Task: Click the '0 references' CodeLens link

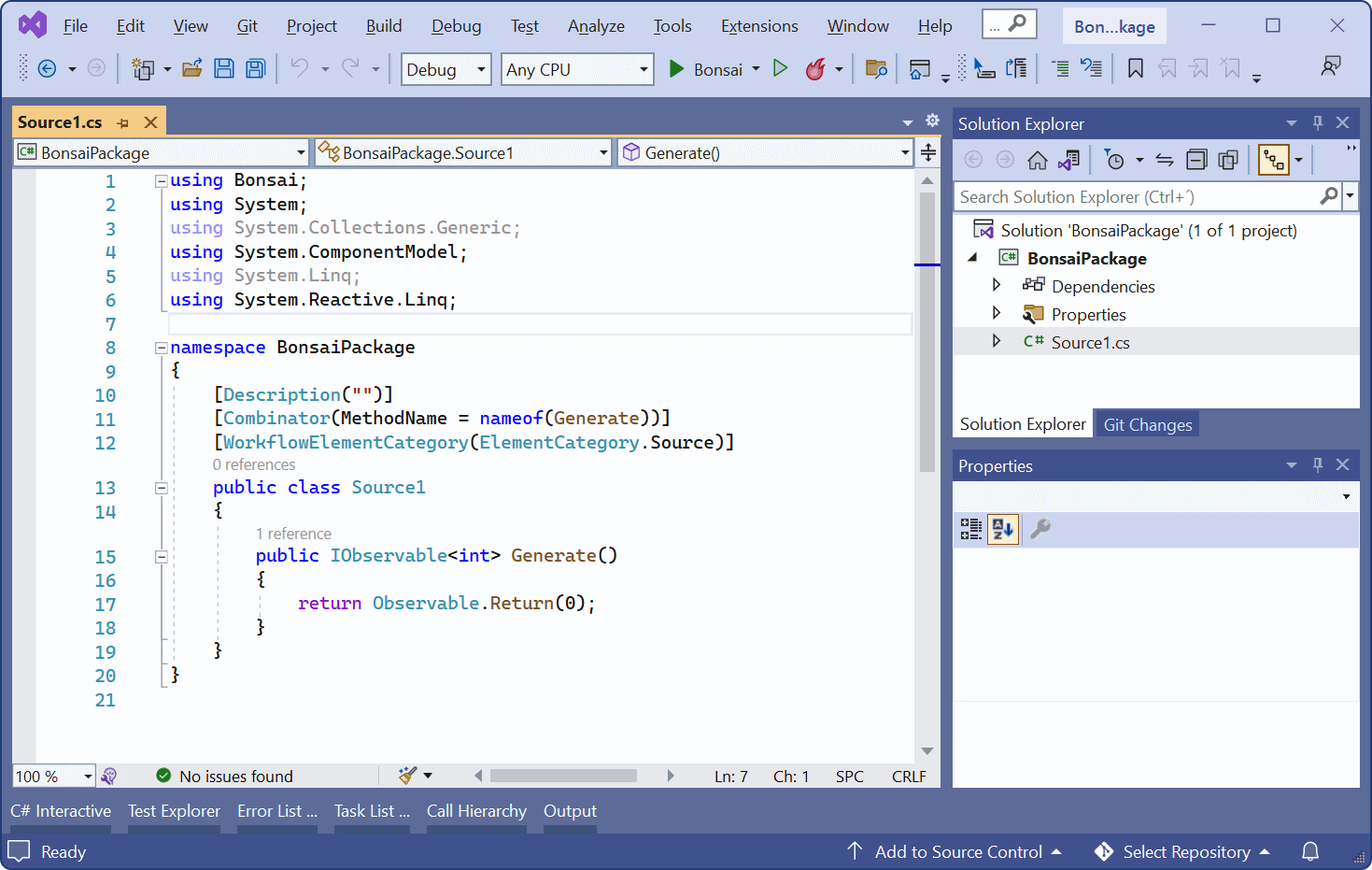Action: click(x=253, y=464)
